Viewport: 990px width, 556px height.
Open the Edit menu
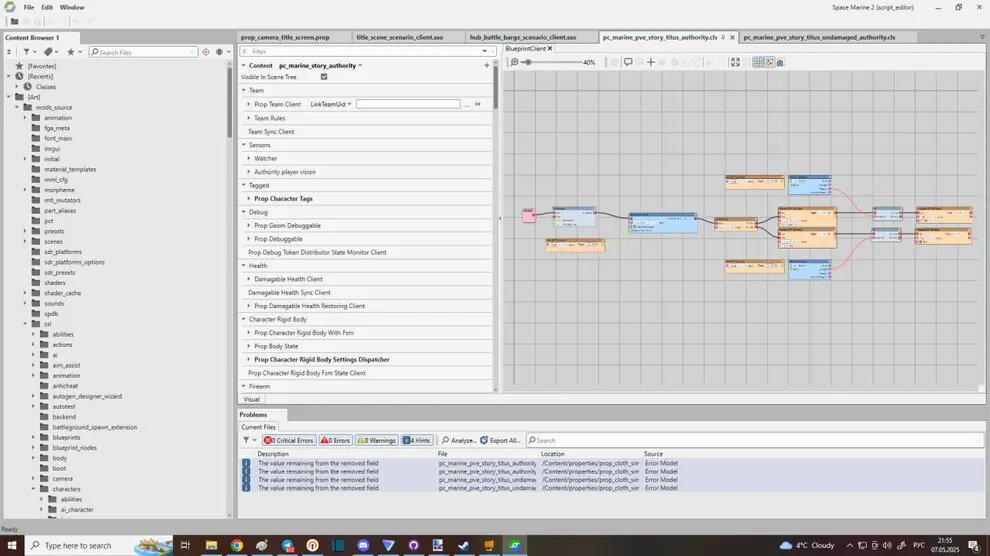47,7
